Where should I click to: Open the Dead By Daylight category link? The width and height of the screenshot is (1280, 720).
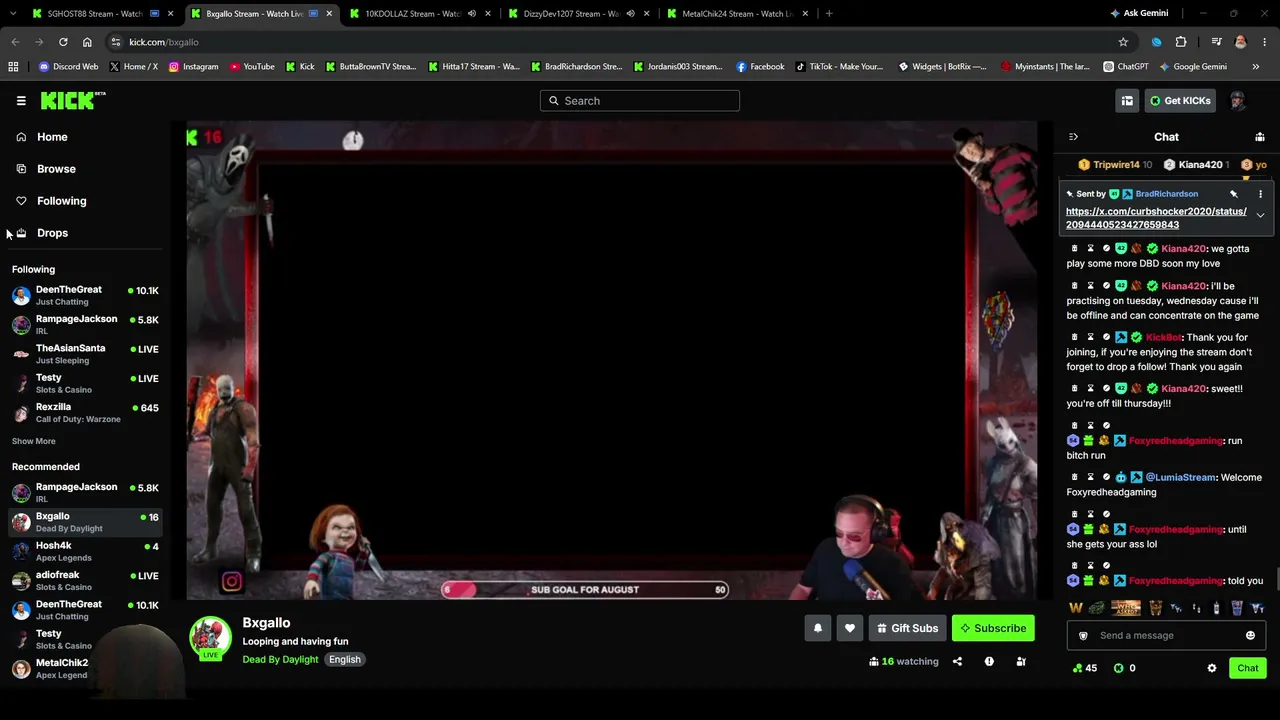click(280, 660)
